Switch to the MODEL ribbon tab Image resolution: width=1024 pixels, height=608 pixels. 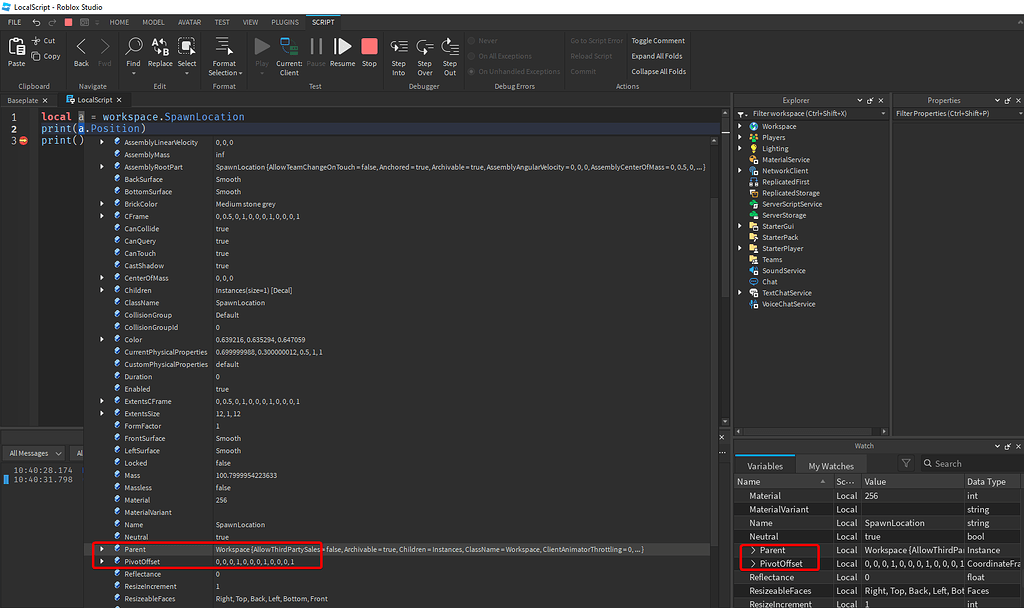[x=152, y=21]
